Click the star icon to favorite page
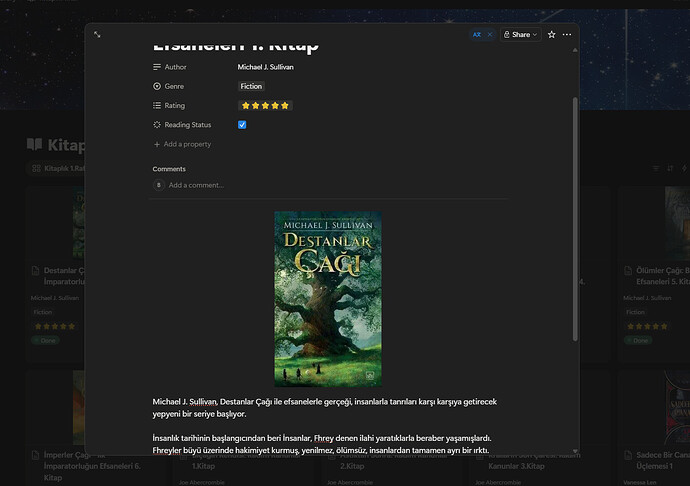 551,34
